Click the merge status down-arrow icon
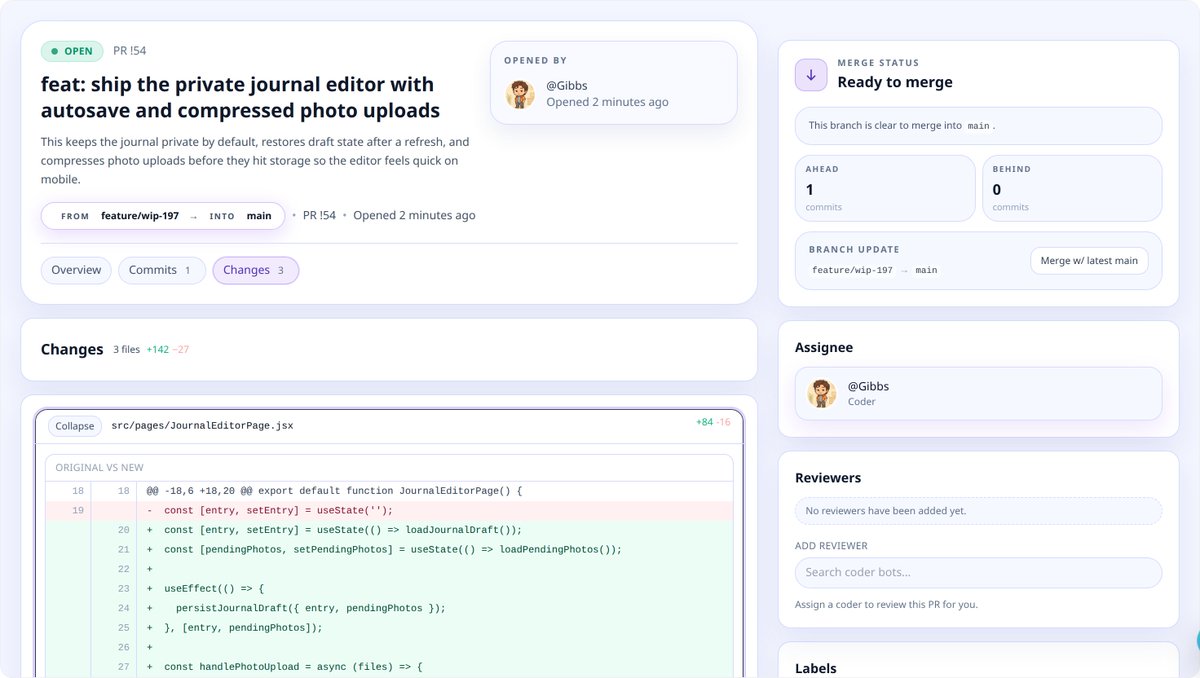Image resolution: width=1200 pixels, height=678 pixels. coord(811,75)
